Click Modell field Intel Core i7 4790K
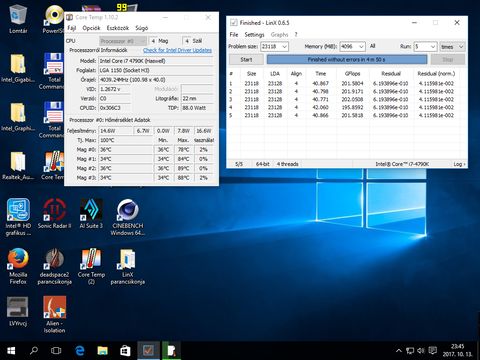This screenshot has height=360, width=480. pyautogui.click(x=156, y=61)
